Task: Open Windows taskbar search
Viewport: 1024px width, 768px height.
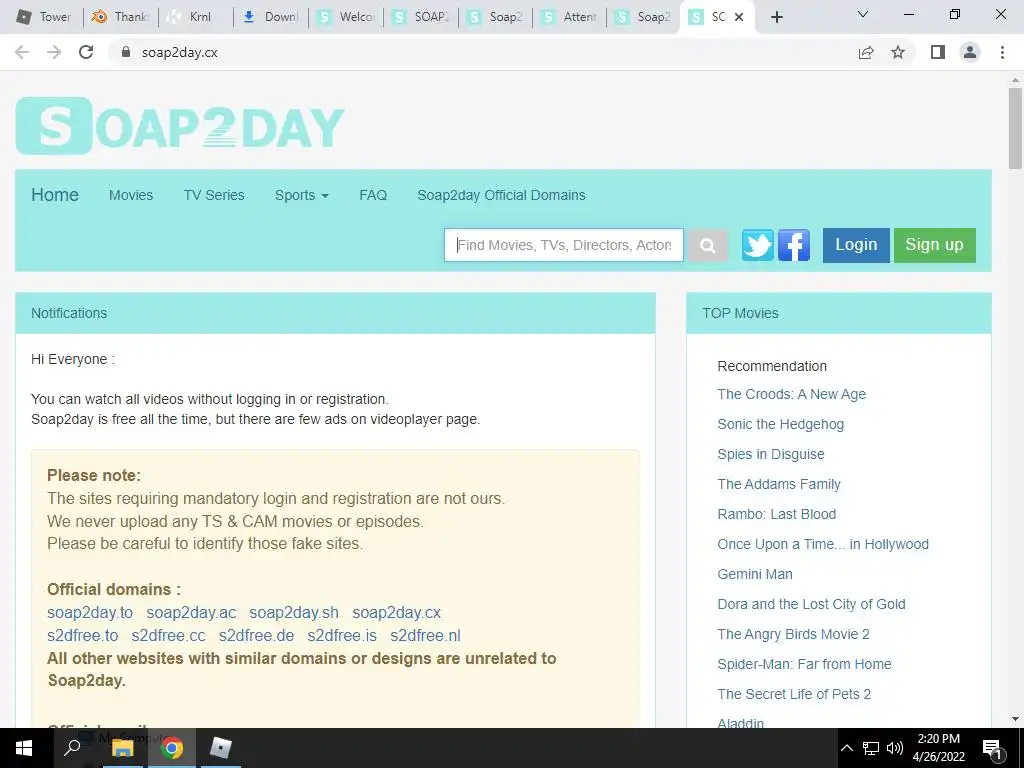Action: (72, 748)
